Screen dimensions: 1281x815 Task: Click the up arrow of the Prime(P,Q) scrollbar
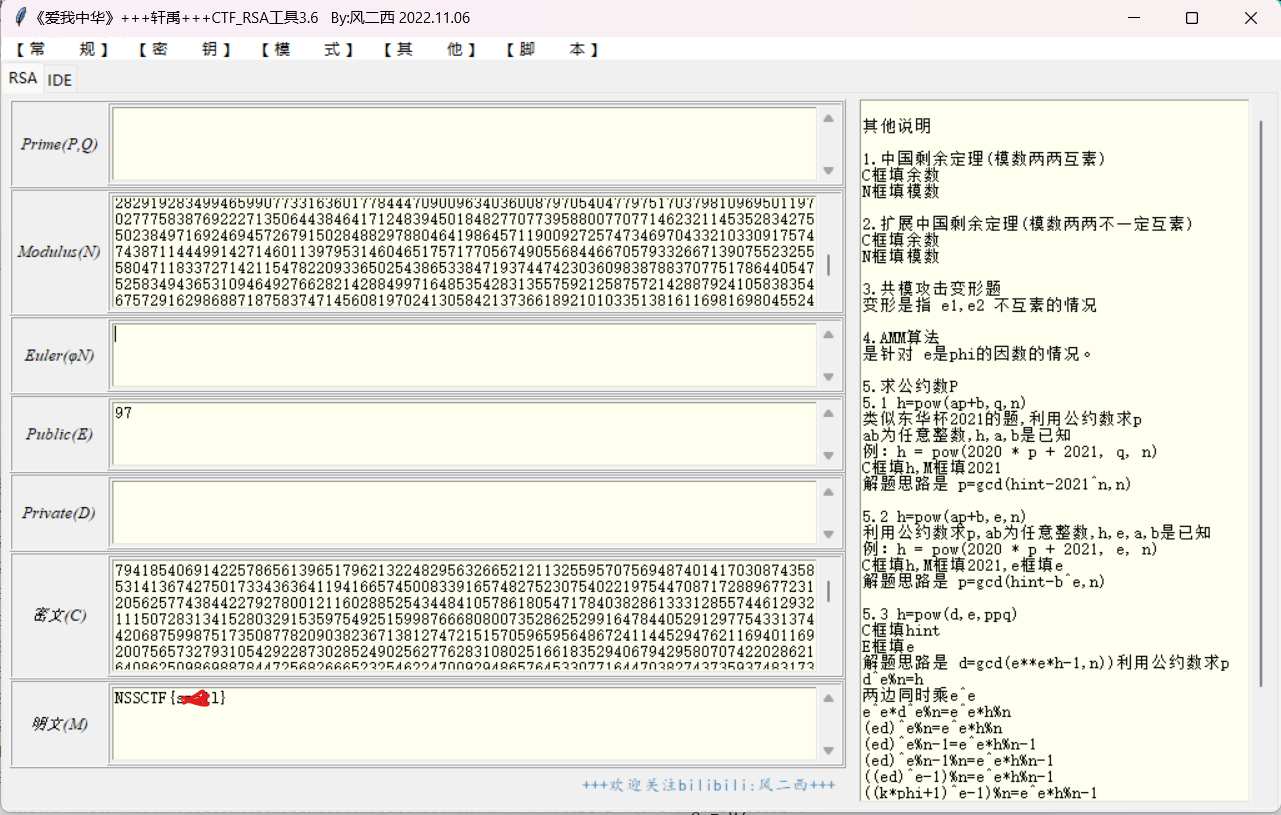click(x=828, y=118)
